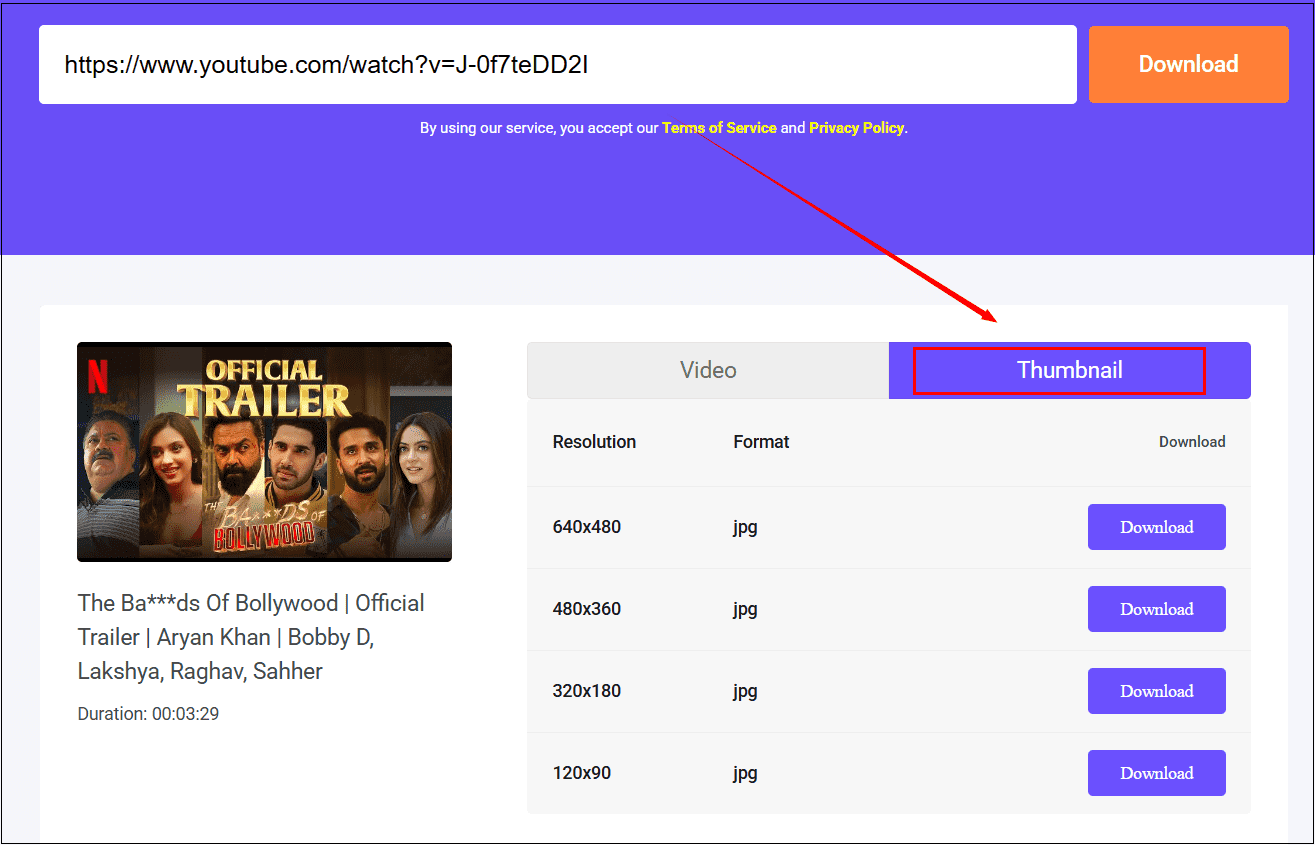Download the 320x180 jpg thumbnail
Viewport: 1315px width, 845px height.
tap(1157, 691)
